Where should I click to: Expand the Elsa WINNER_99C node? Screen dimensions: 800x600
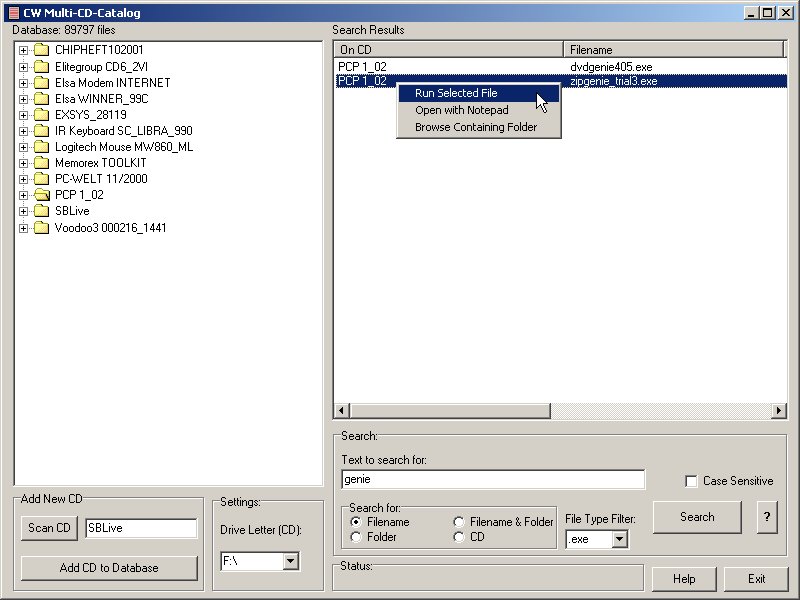23,99
